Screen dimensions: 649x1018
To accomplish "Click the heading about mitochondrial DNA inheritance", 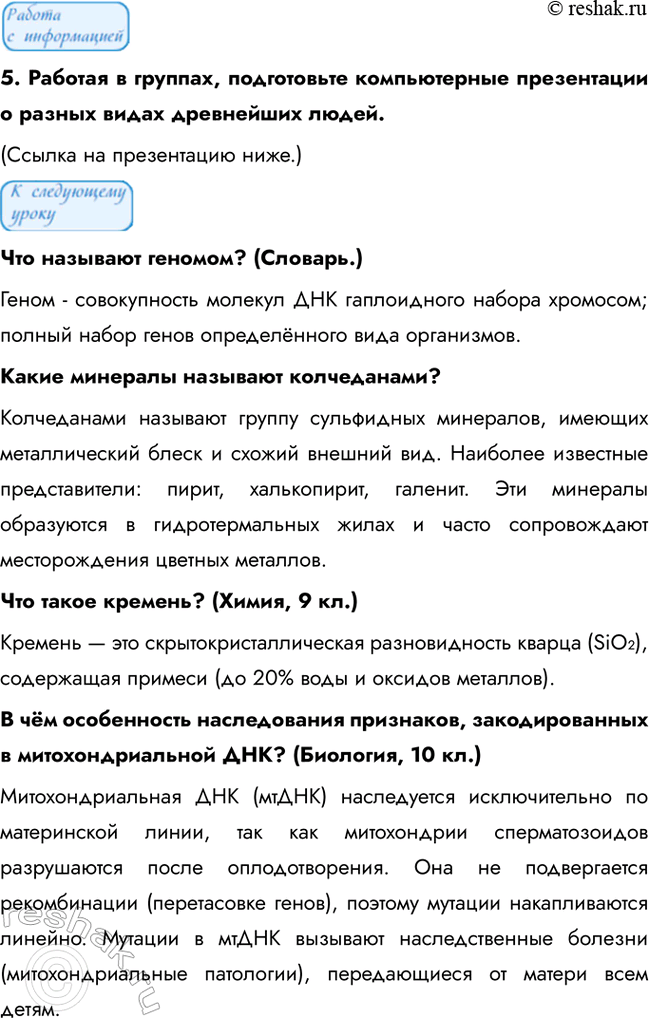I will pyautogui.click(x=324, y=737).
